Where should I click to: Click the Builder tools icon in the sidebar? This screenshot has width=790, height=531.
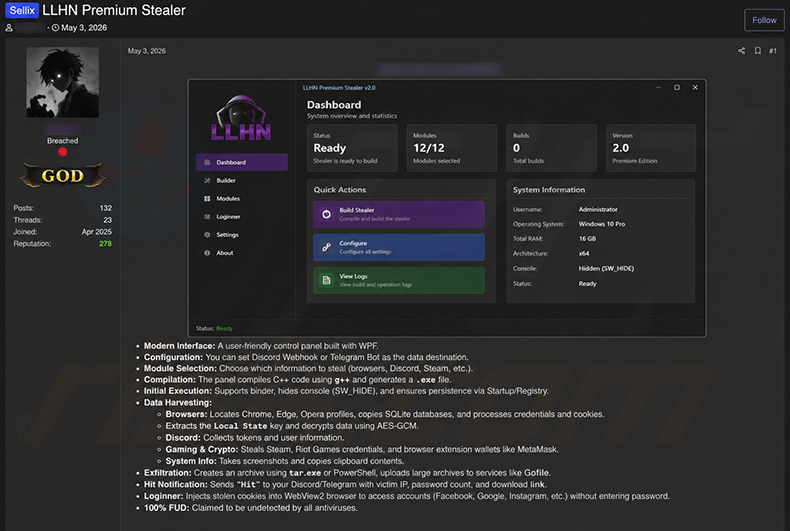tap(207, 180)
